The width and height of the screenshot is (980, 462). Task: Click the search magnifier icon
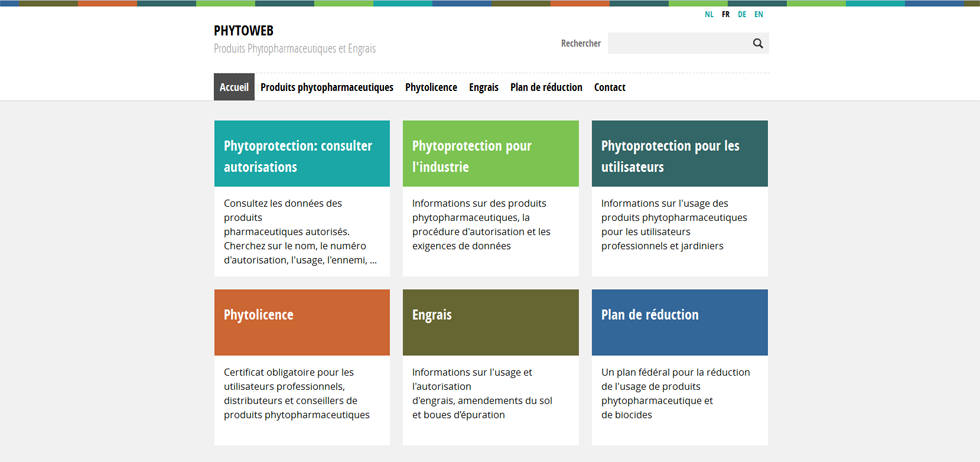pos(757,44)
